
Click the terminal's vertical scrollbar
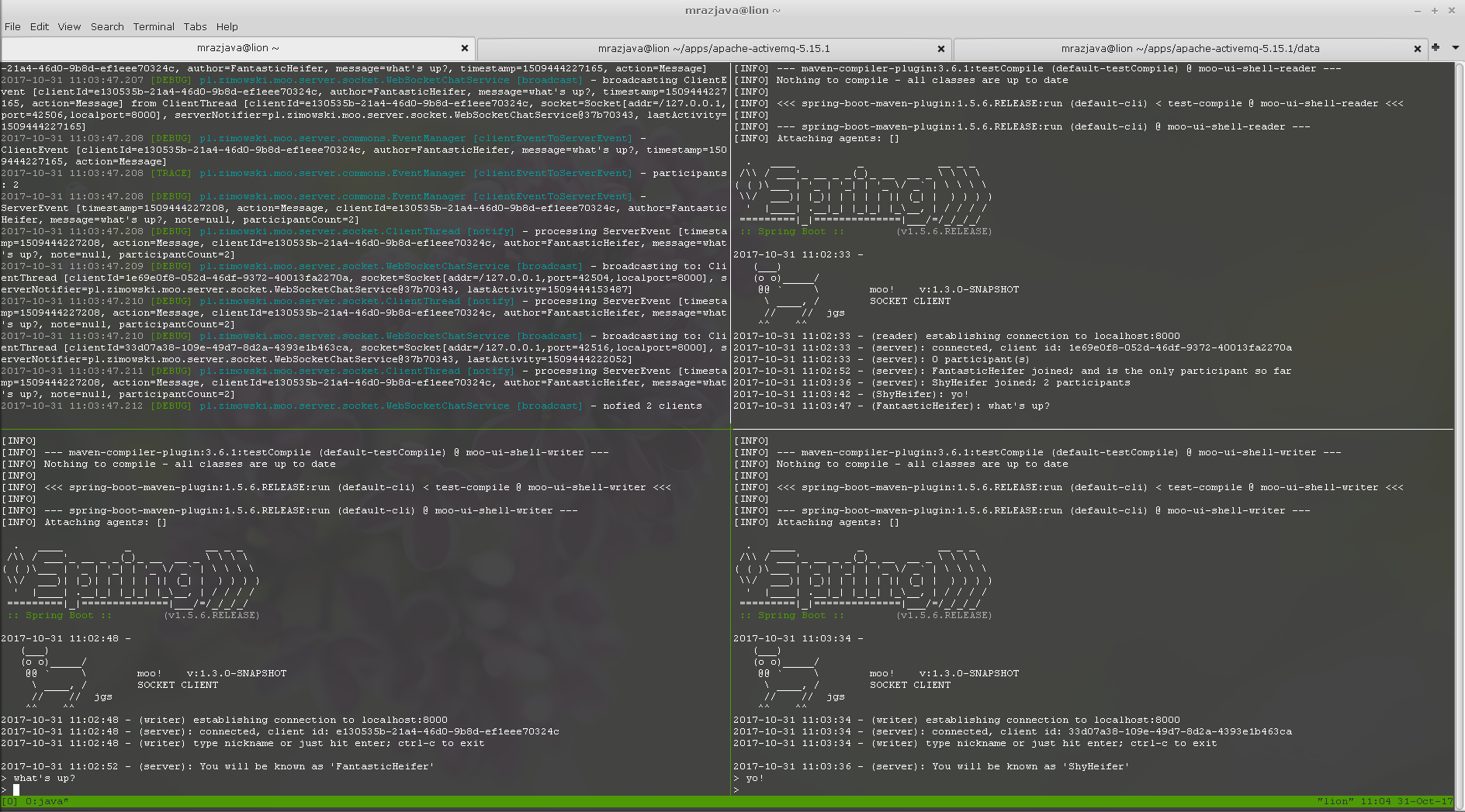click(x=1459, y=427)
